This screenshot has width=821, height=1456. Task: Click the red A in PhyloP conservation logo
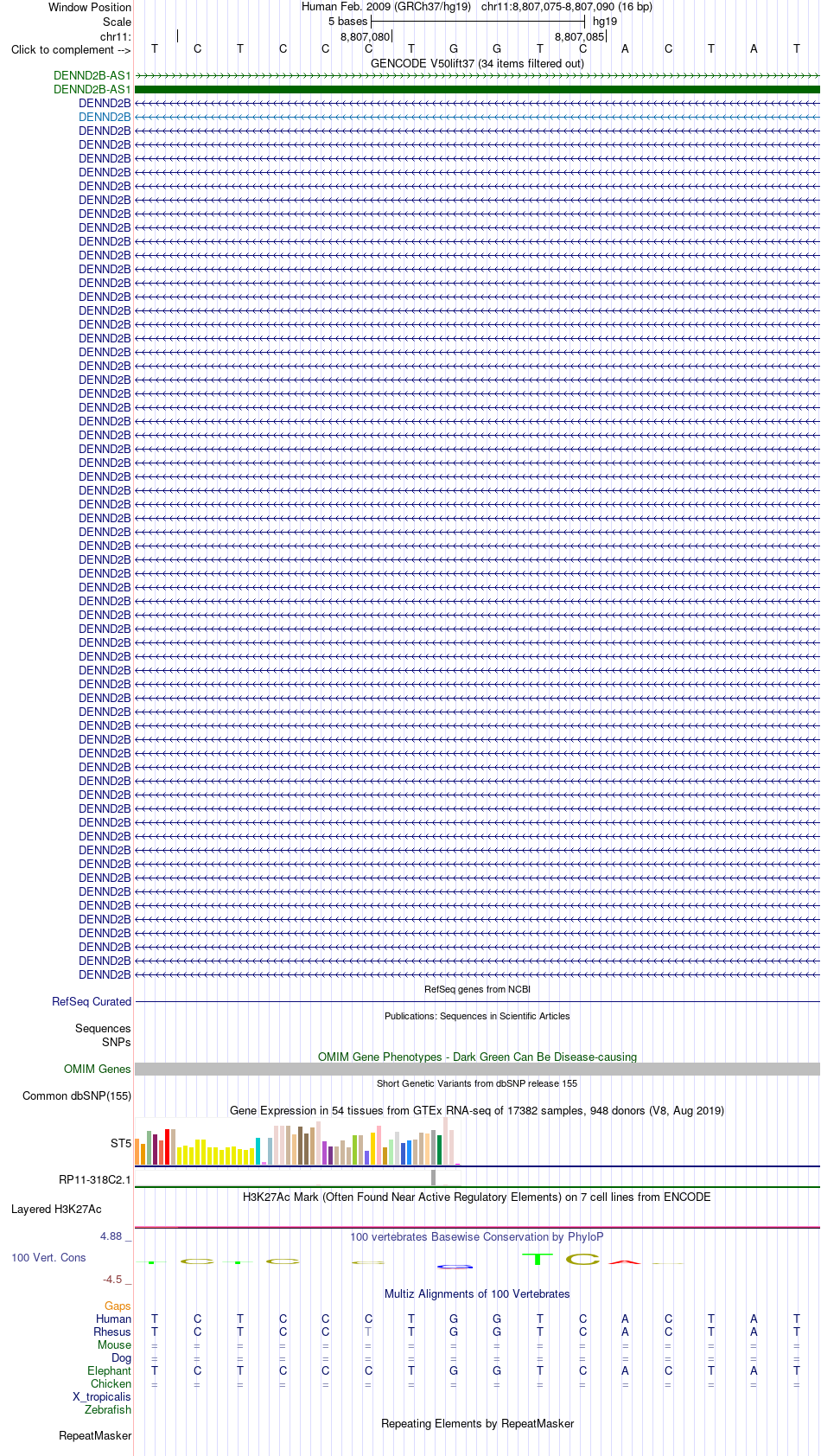click(625, 1262)
